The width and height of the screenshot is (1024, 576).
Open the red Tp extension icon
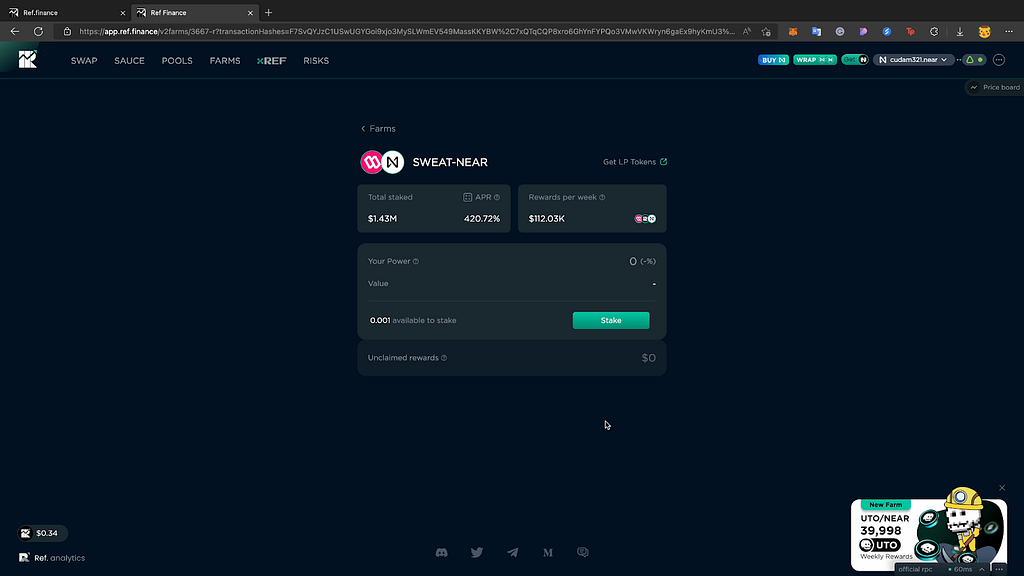pos(910,31)
